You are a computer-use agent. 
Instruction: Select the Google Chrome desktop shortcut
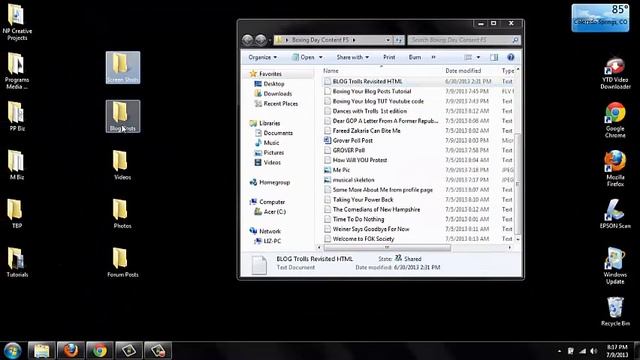pyautogui.click(x=615, y=120)
